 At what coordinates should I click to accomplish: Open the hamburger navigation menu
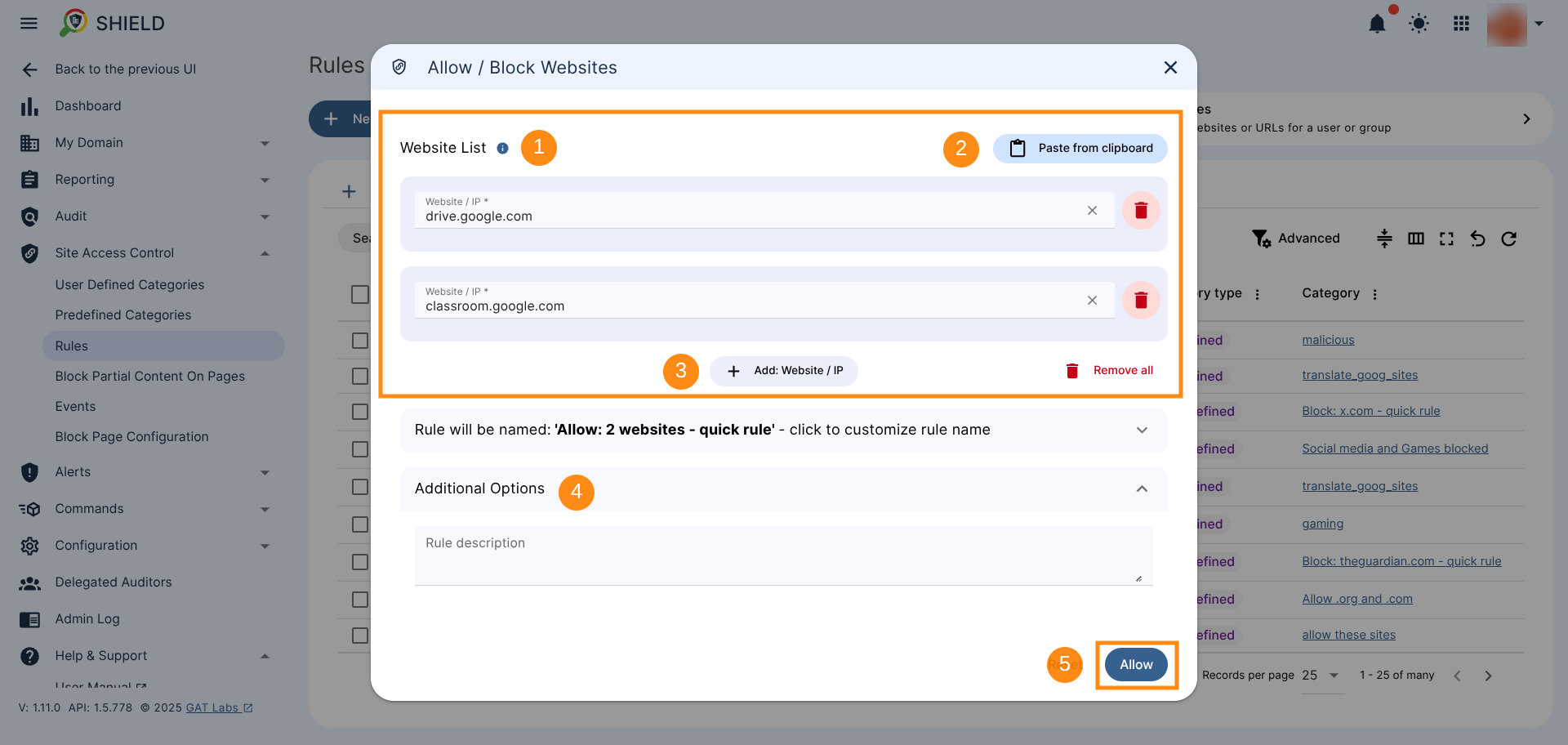[x=29, y=24]
